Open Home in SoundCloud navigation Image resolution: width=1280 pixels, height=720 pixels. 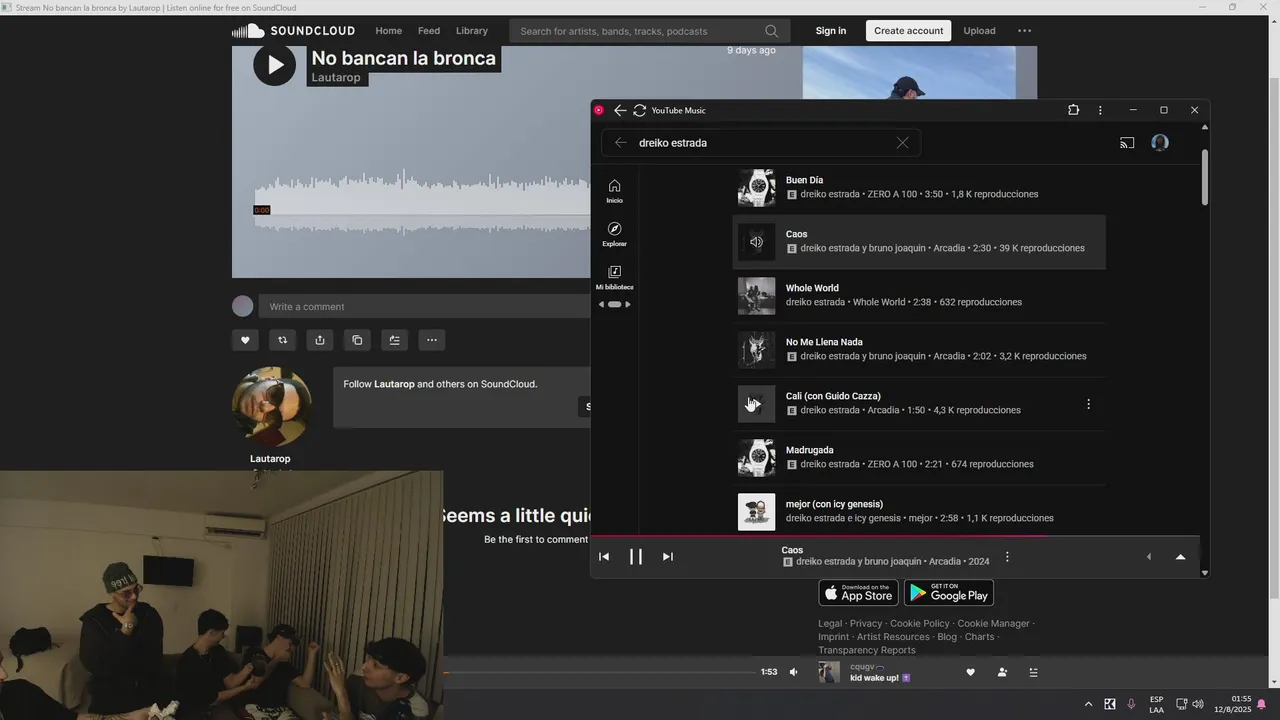tap(389, 31)
